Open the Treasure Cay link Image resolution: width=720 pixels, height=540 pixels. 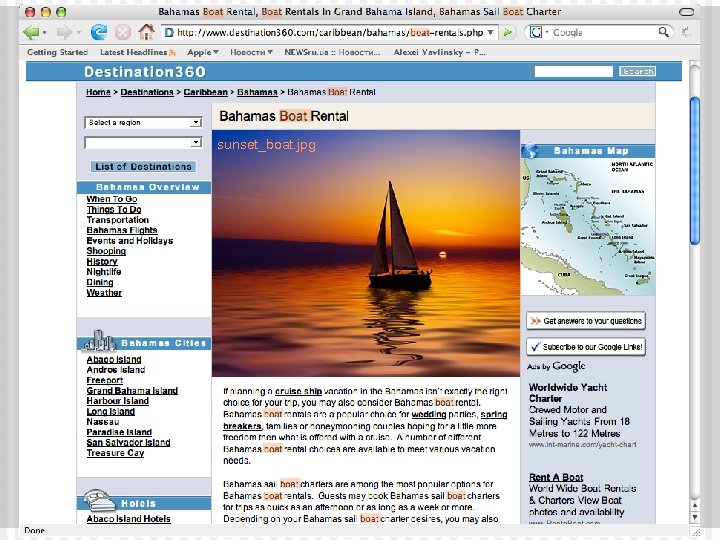point(115,453)
